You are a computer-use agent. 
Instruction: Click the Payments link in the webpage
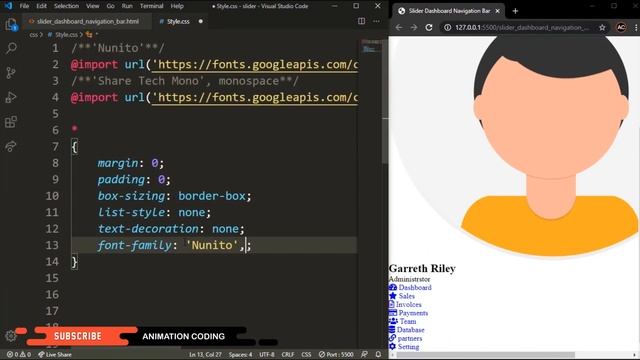[x=413, y=313]
